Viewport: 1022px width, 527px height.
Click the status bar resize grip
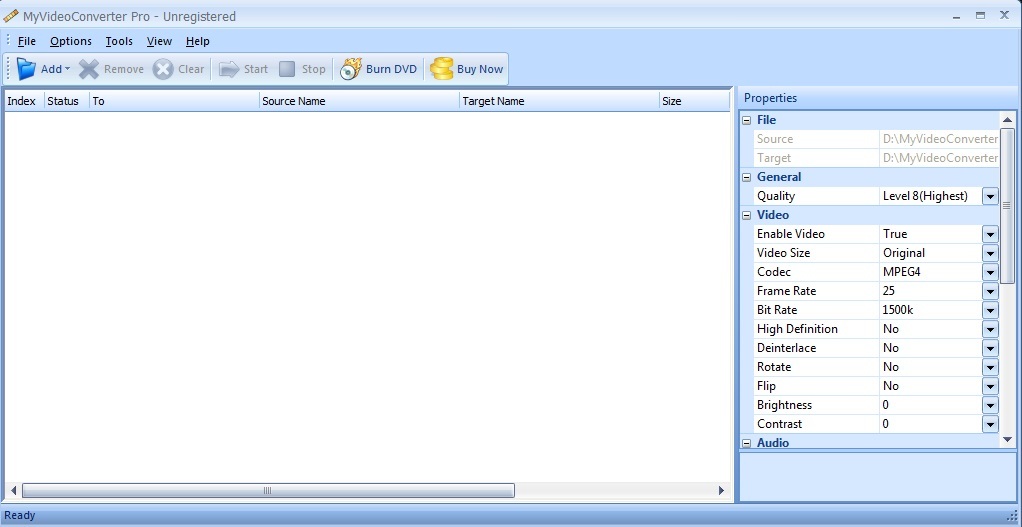(x=1012, y=517)
